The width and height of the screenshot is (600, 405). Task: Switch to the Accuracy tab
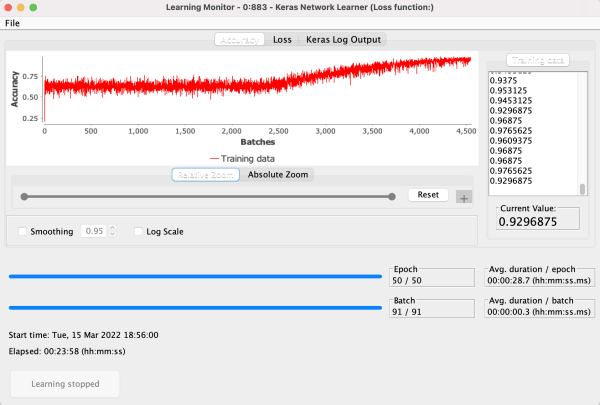coord(239,40)
